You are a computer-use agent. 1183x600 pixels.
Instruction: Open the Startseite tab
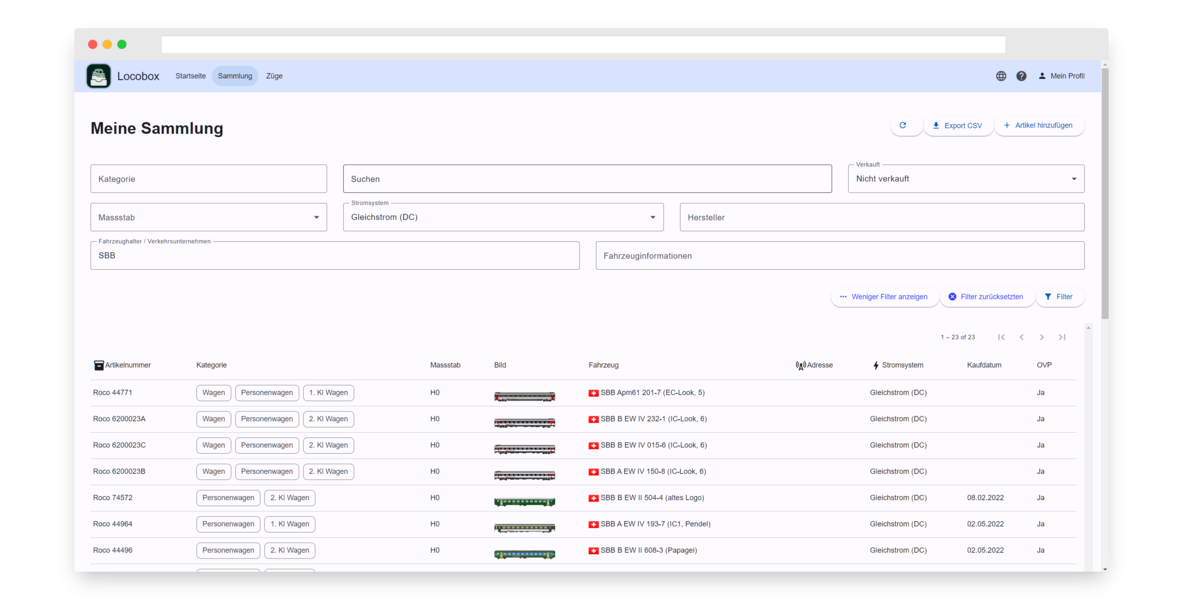pyautogui.click(x=190, y=76)
